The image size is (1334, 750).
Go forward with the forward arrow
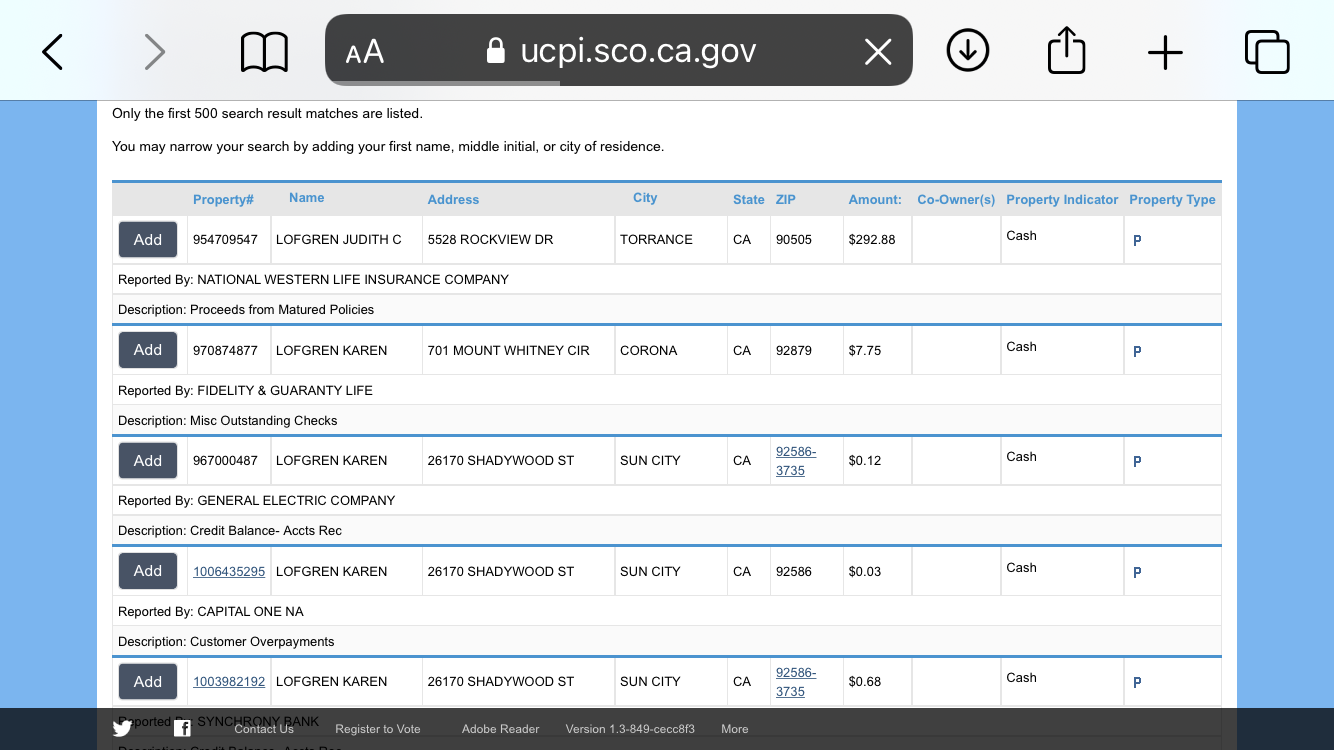coord(154,52)
